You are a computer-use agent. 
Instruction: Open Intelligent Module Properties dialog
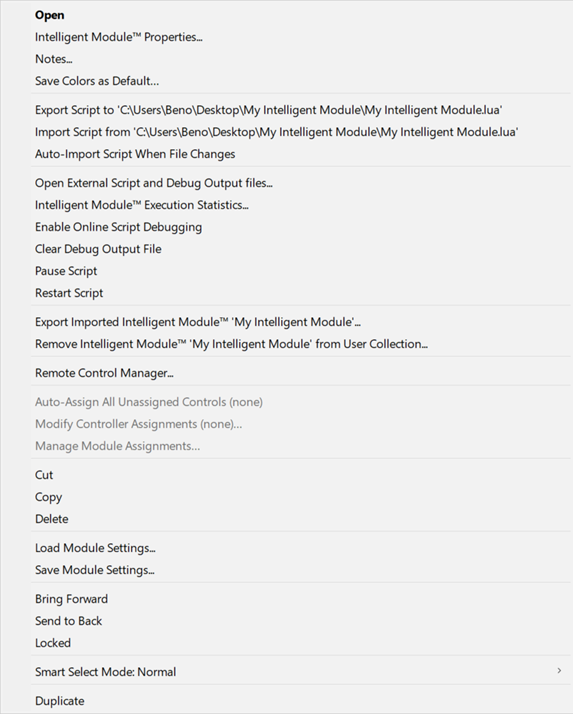point(119,37)
